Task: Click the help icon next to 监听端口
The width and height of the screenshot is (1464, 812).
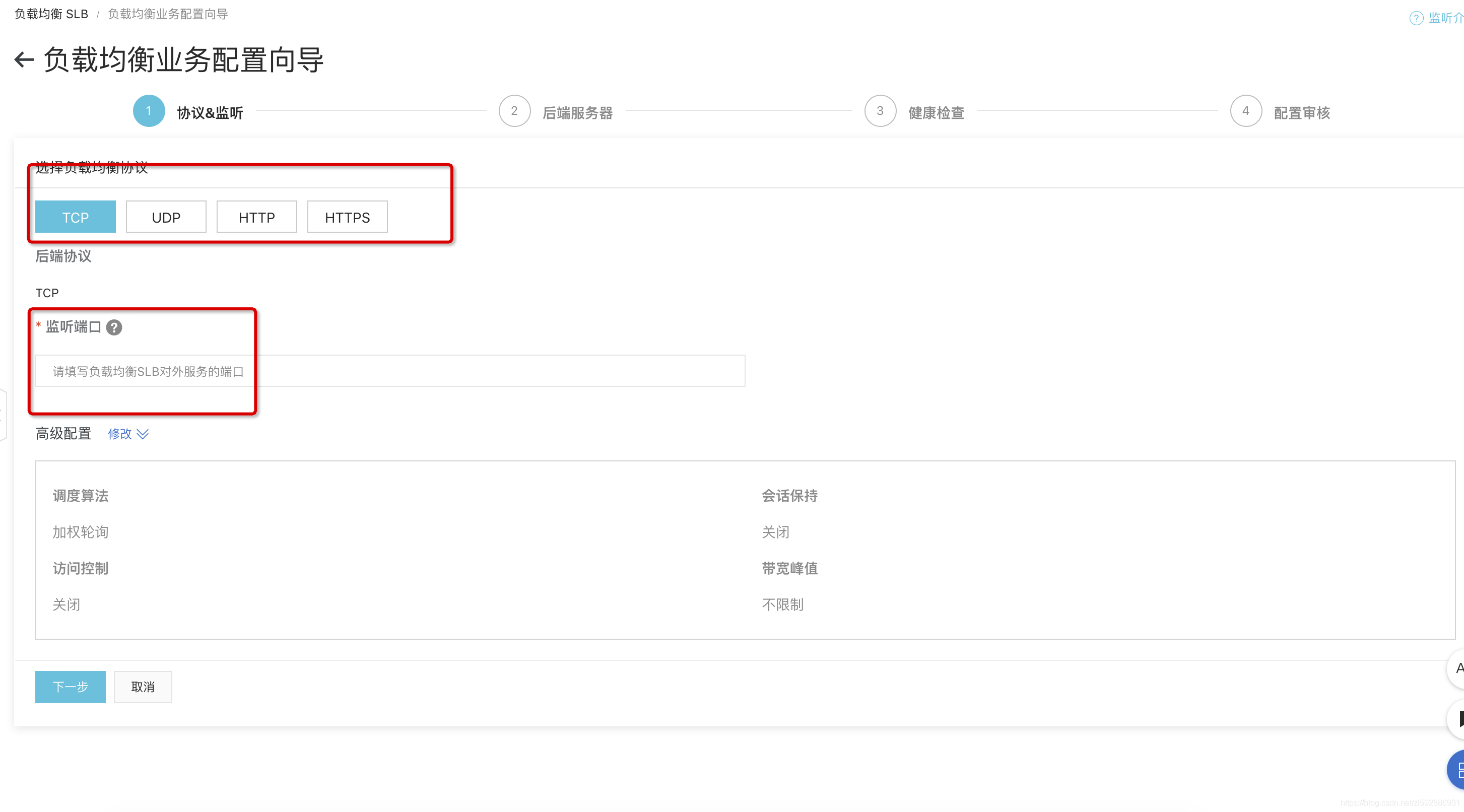Action: (x=114, y=327)
